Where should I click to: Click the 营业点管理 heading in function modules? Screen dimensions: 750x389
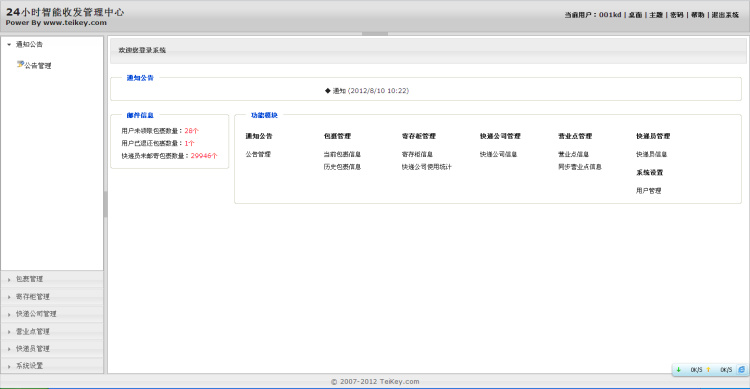click(x=575, y=136)
